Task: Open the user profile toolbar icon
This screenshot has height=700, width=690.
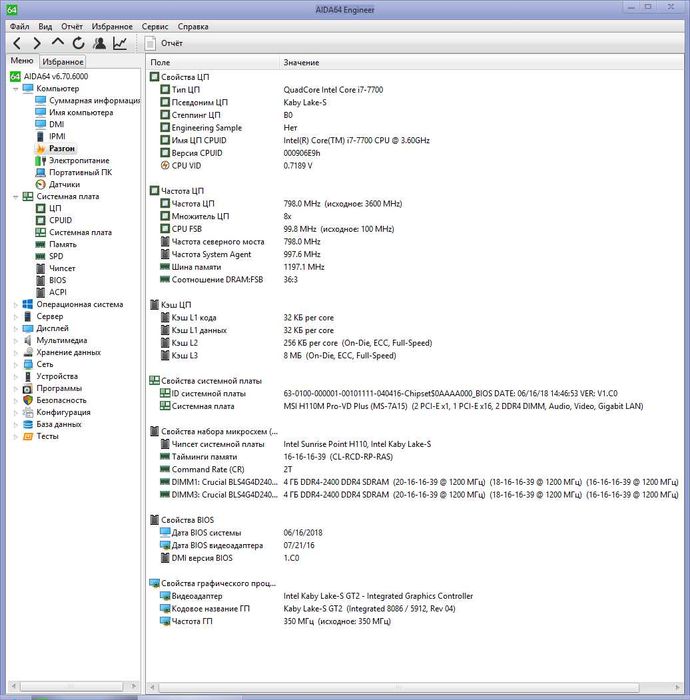Action: pos(99,43)
